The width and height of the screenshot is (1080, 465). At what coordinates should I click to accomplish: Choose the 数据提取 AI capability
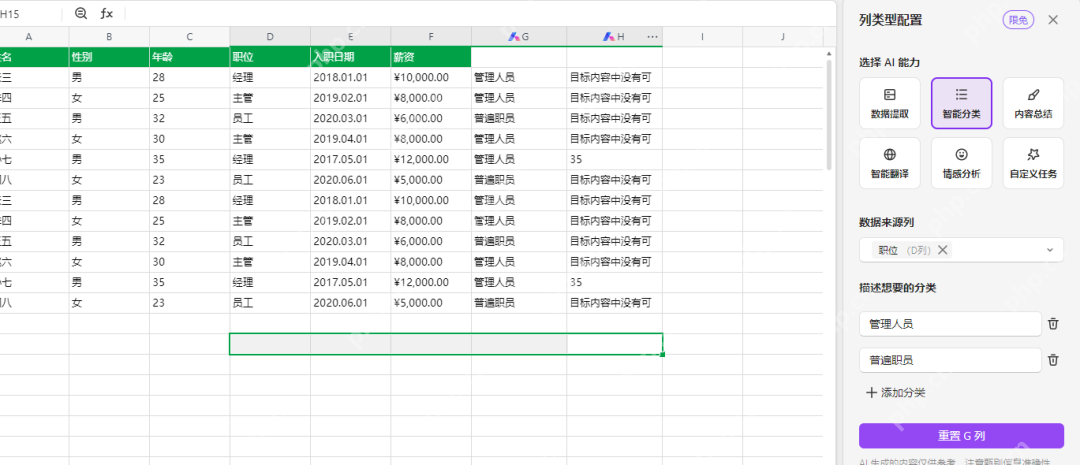click(x=890, y=103)
